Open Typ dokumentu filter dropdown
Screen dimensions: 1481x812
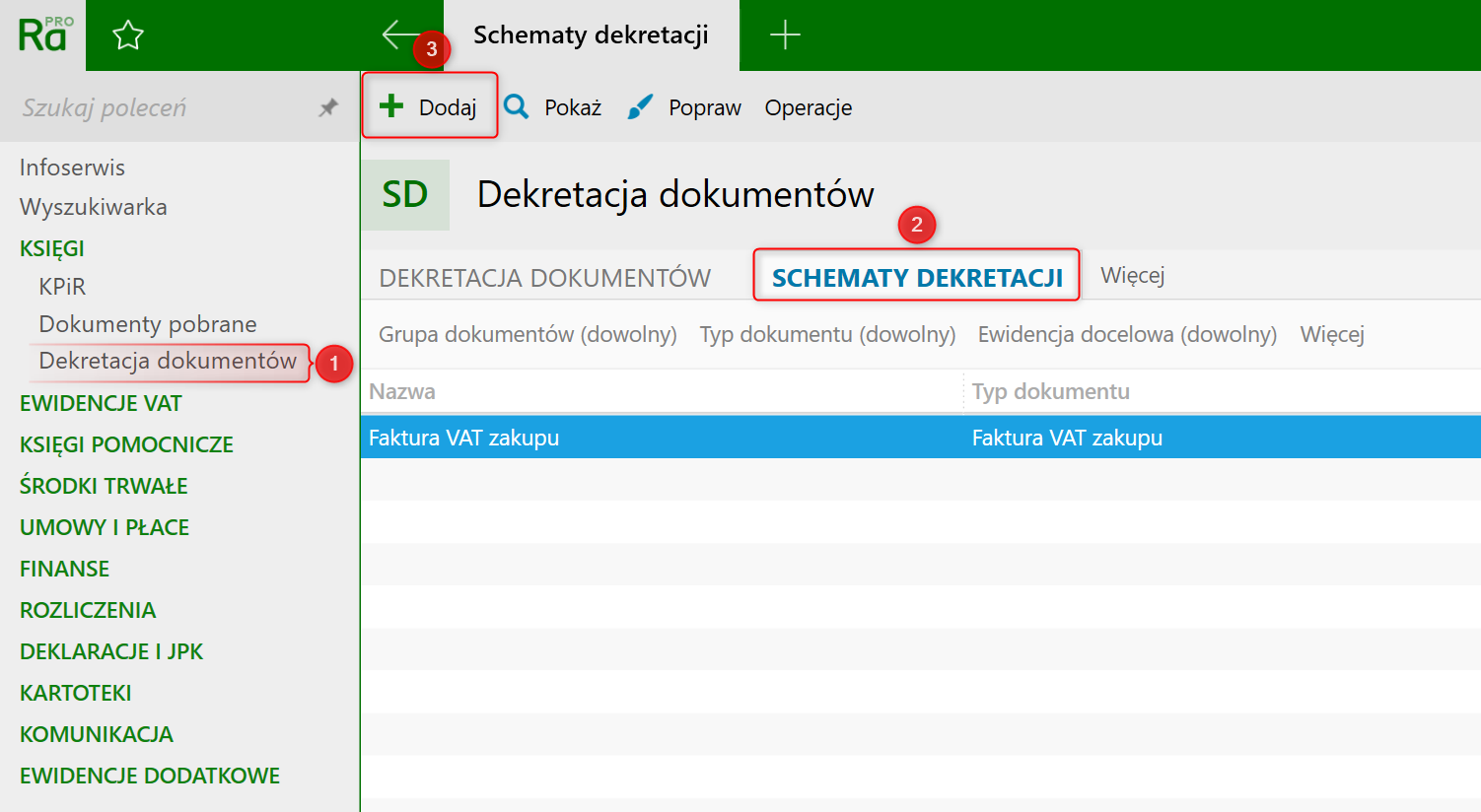(x=827, y=335)
